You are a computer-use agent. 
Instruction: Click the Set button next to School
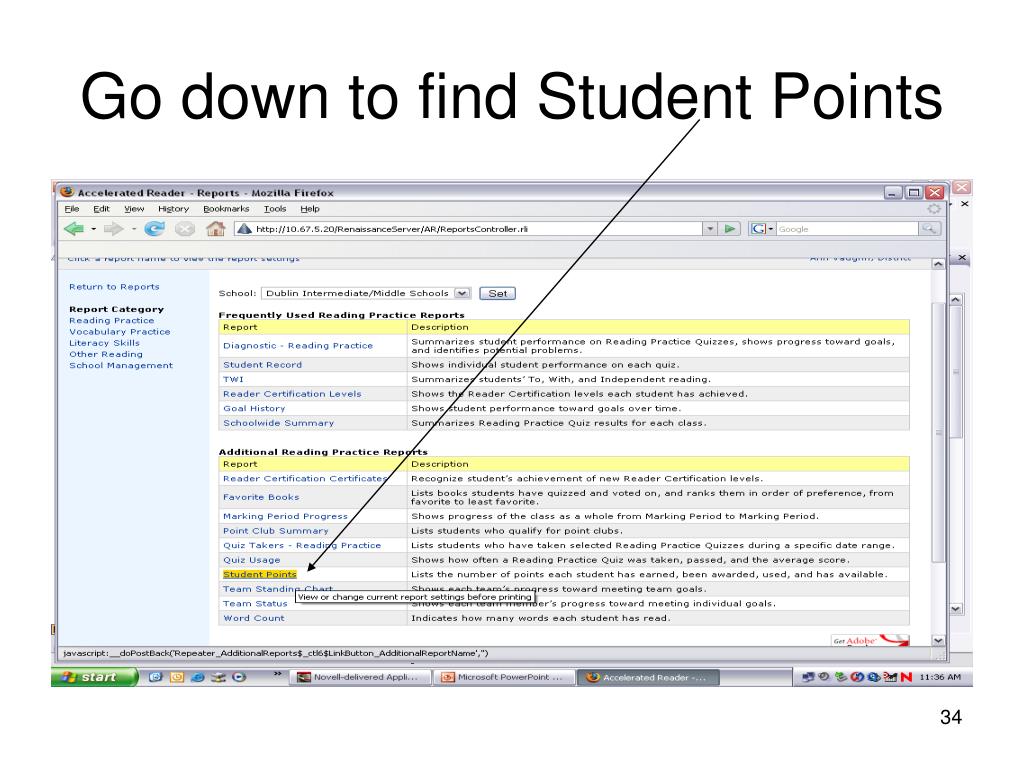pos(498,293)
